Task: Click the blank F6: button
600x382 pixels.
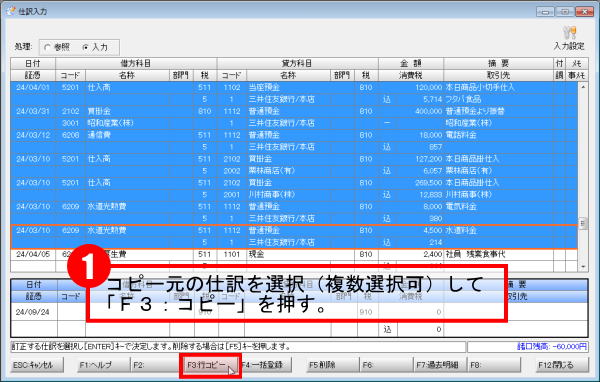Action: (386, 365)
